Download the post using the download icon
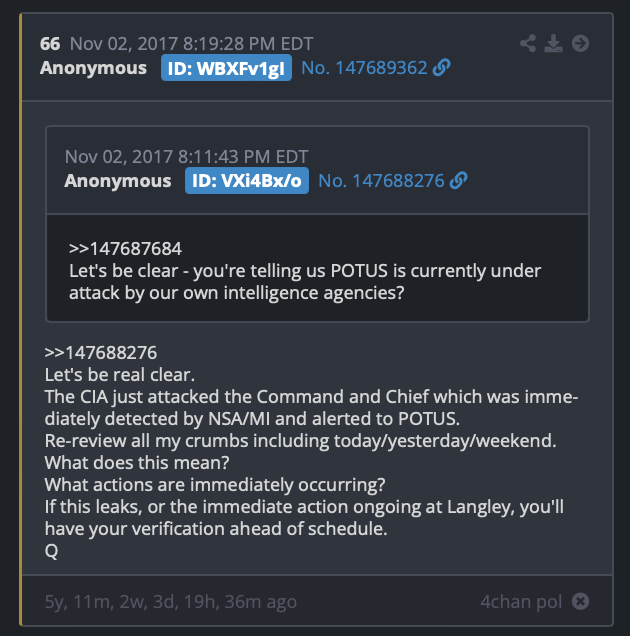630x636 pixels. [x=553, y=43]
